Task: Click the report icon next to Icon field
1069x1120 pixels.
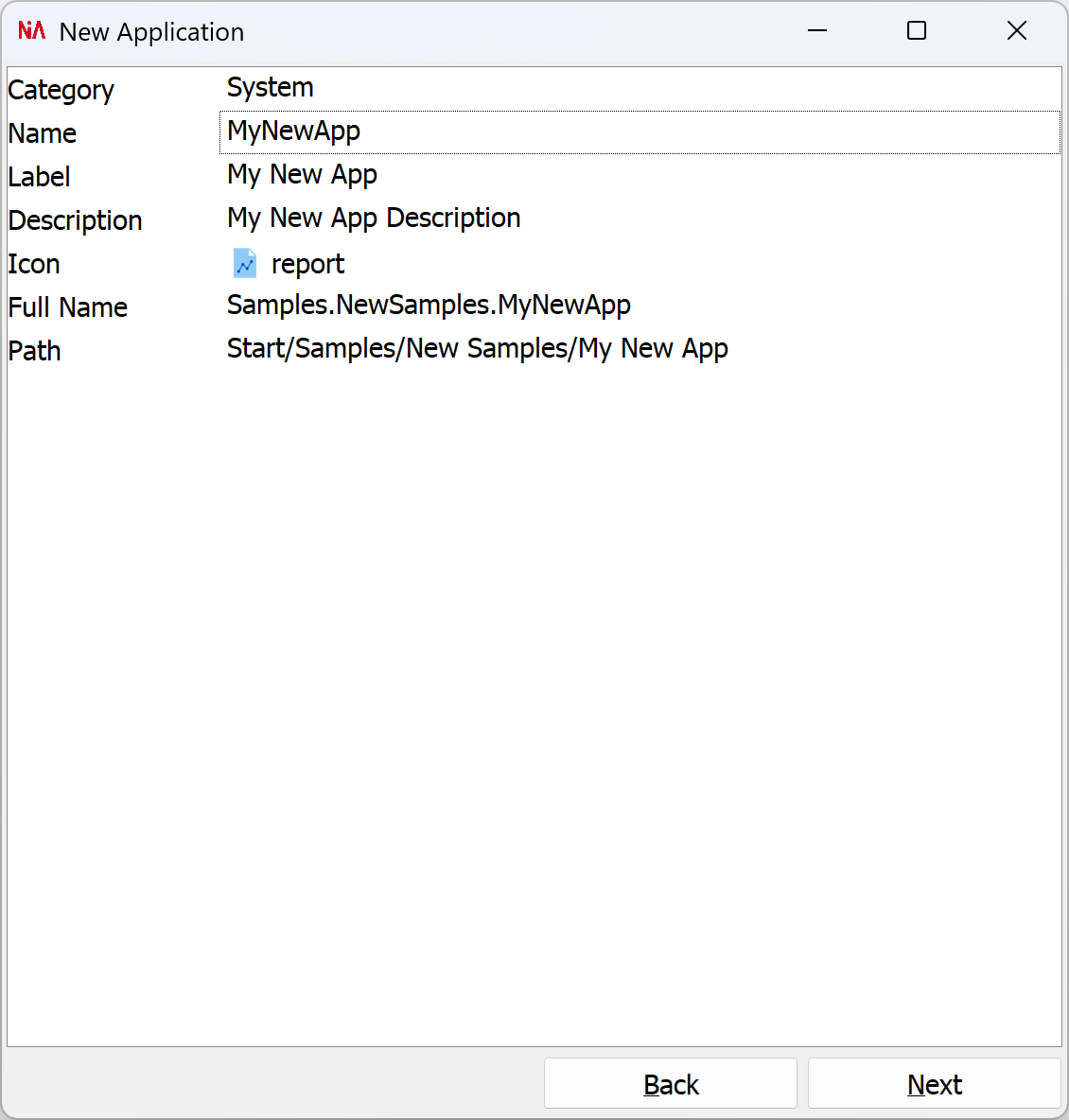Action: 244,263
